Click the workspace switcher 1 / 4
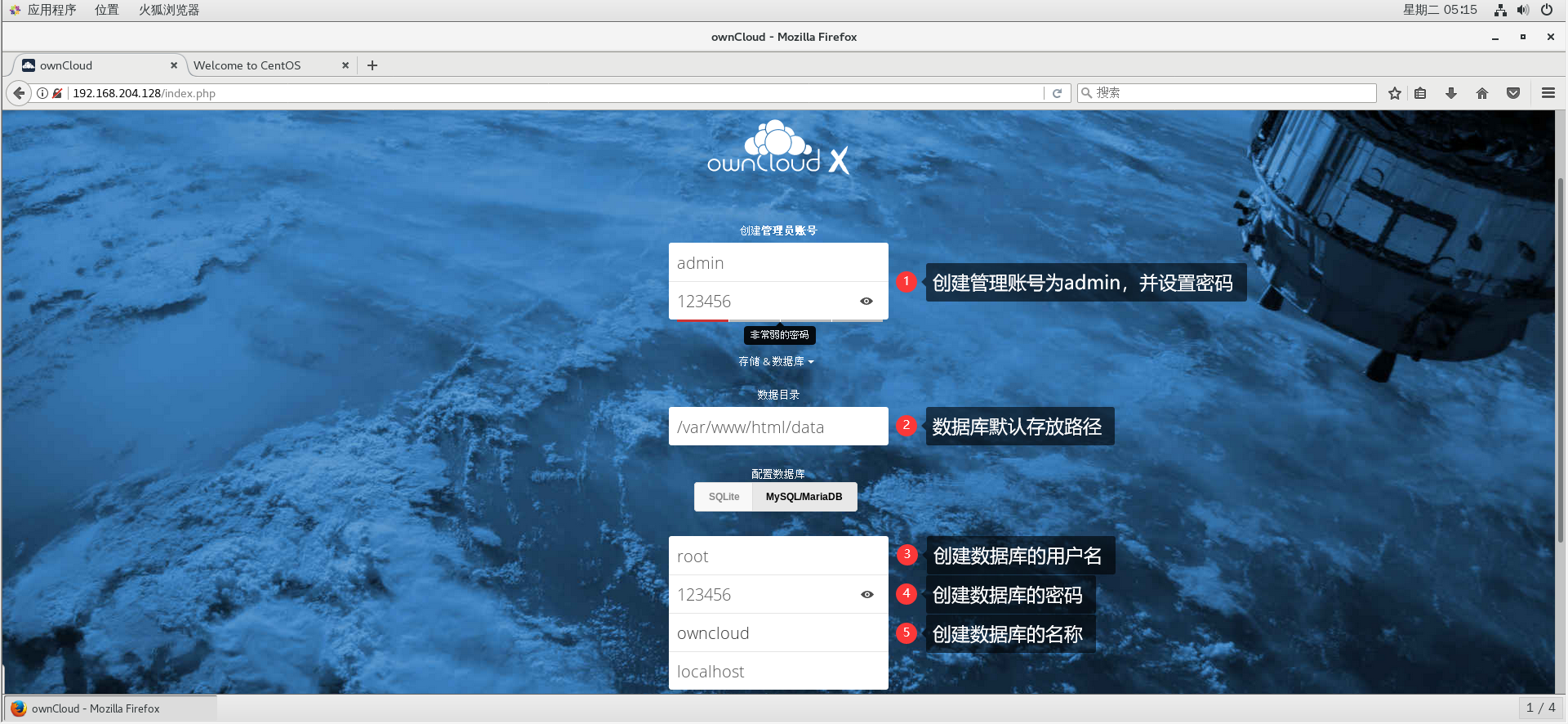 1540,708
